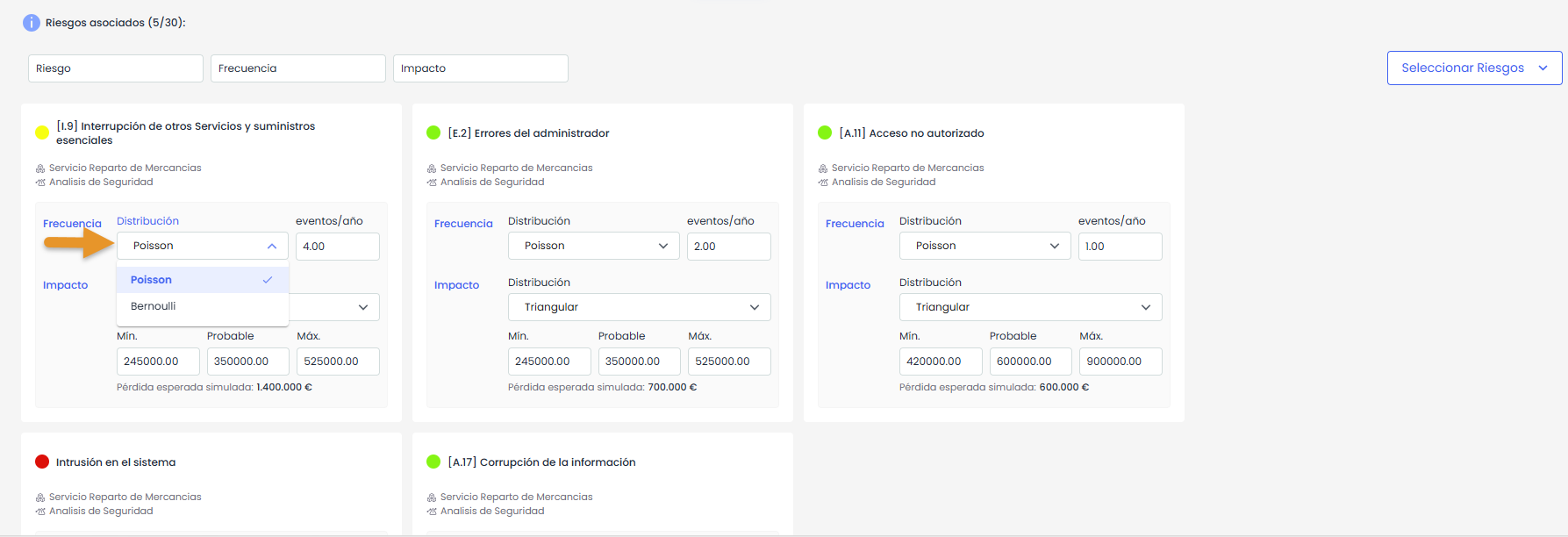Screen dimensions: 1568x537
Task: Click the service icon in Errores del administrador card
Action: 432,168
